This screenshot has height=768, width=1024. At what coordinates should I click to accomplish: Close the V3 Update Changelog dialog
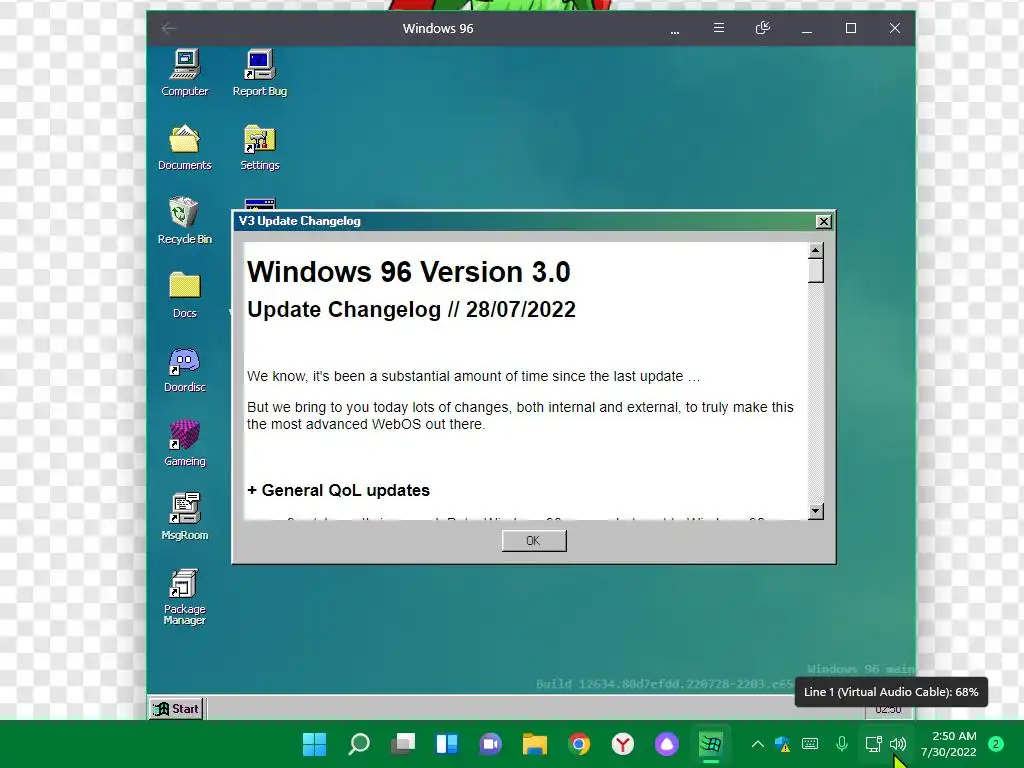point(824,221)
